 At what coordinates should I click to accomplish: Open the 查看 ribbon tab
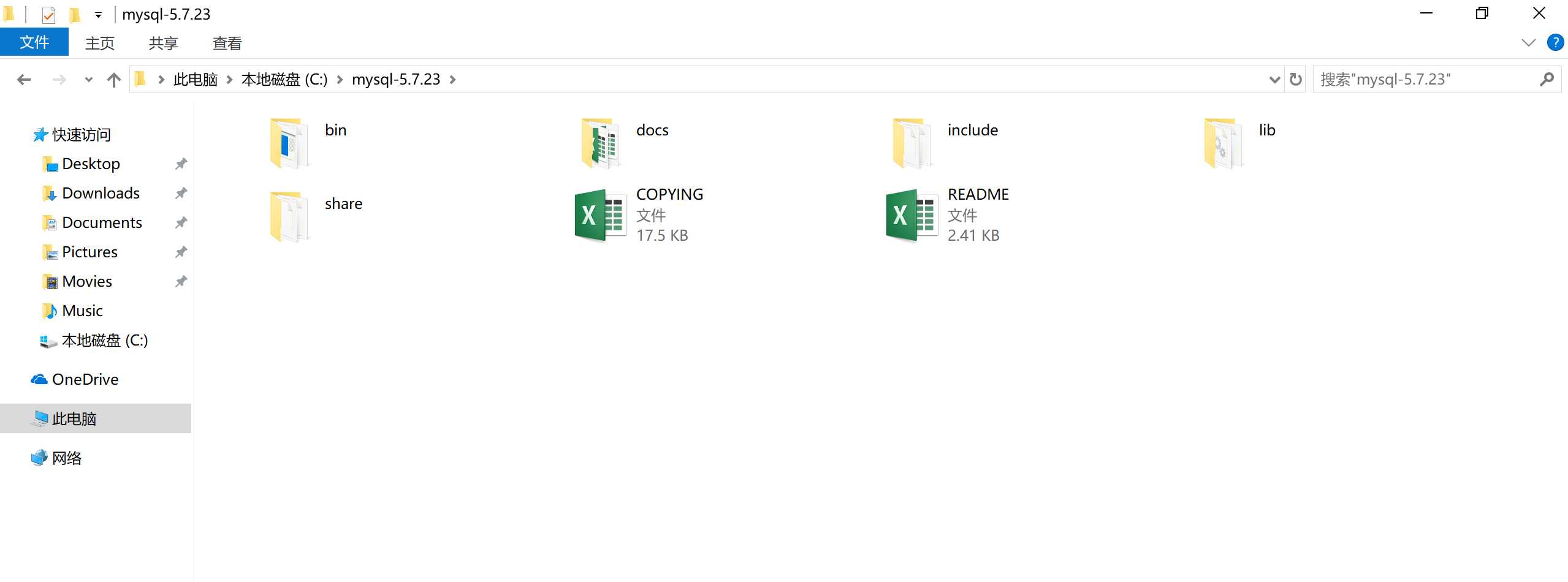227,43
